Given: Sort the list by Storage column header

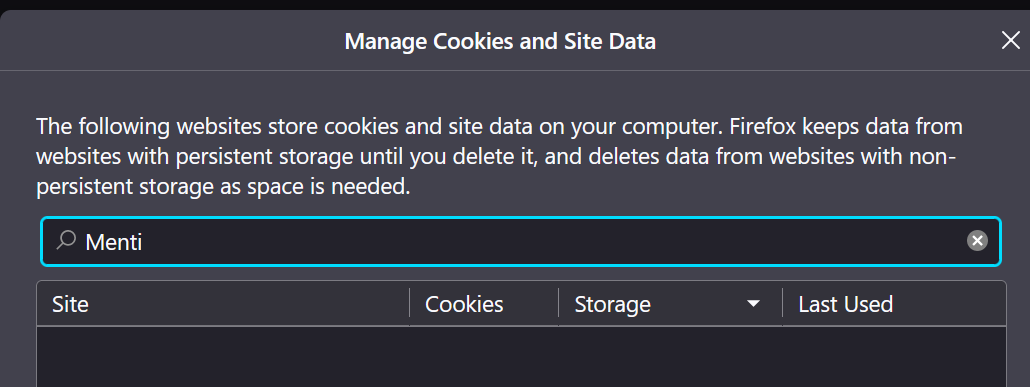Looking at the screenshot, I should tap(670, 304).
